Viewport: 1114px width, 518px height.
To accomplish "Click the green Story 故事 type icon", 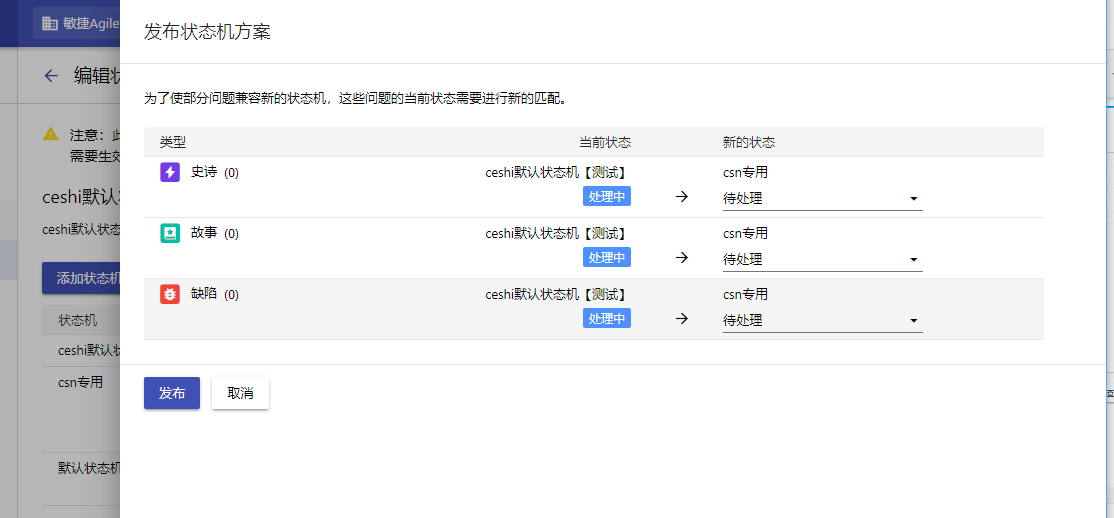I will pyautogui.click(x=170, y=233).
